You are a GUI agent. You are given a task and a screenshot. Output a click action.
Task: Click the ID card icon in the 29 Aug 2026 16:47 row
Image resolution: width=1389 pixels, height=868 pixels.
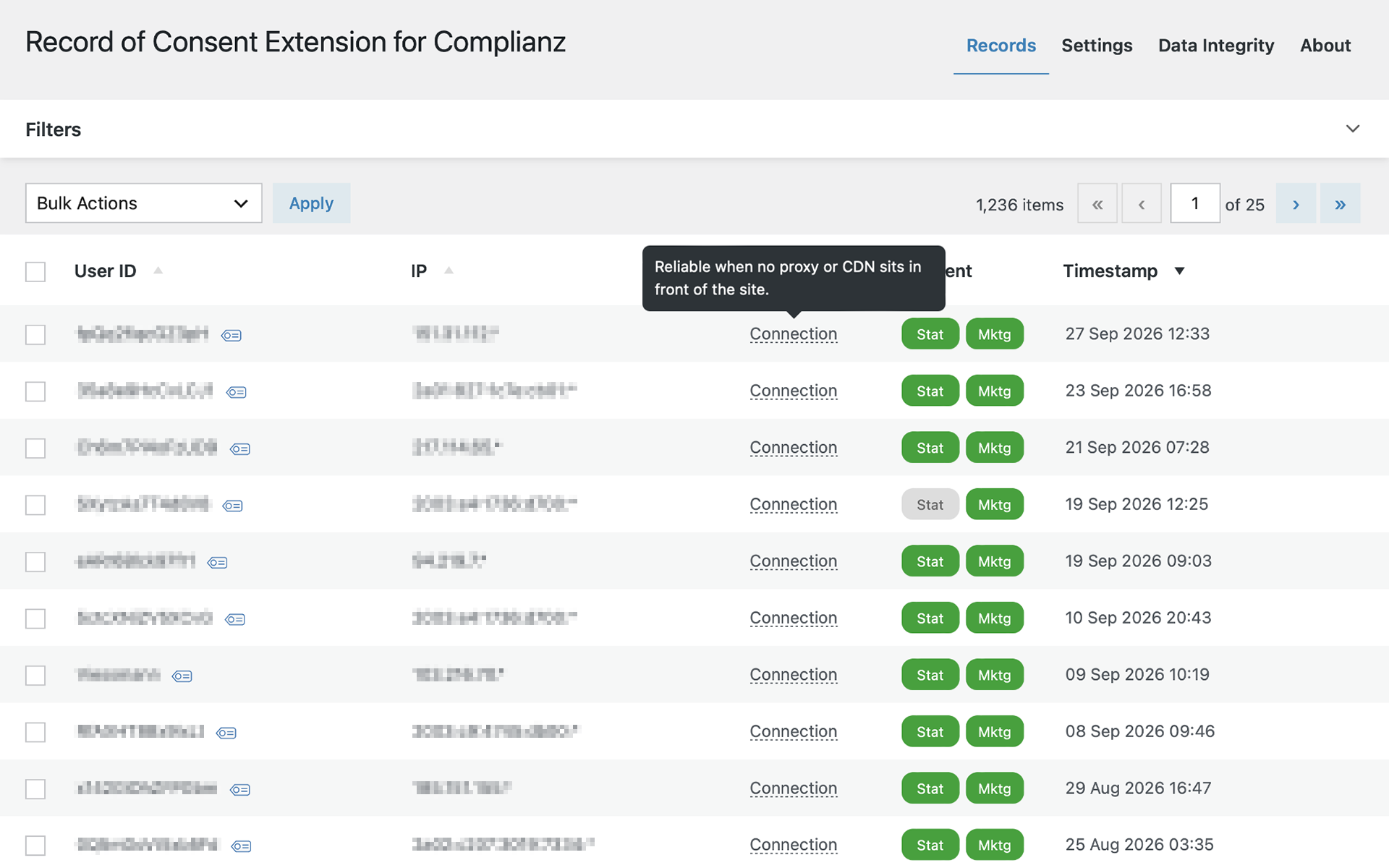pyautogui.click(x=240, y=790)
